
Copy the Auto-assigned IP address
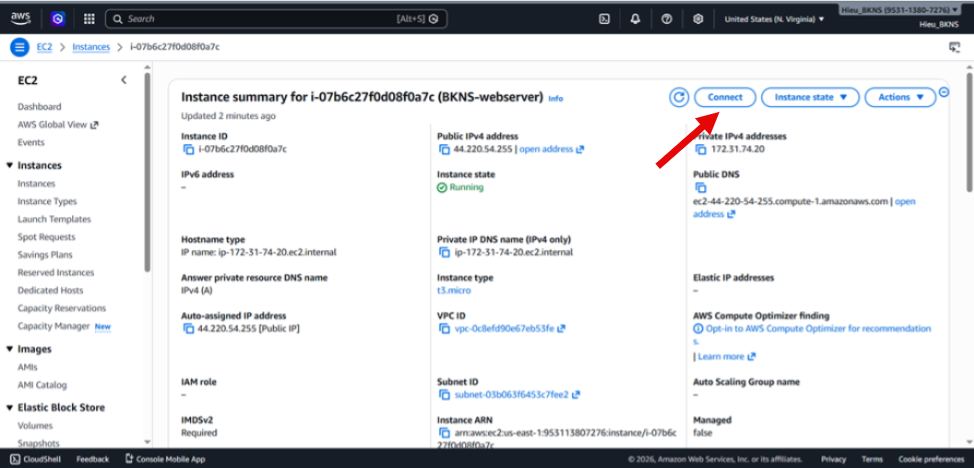188,328
